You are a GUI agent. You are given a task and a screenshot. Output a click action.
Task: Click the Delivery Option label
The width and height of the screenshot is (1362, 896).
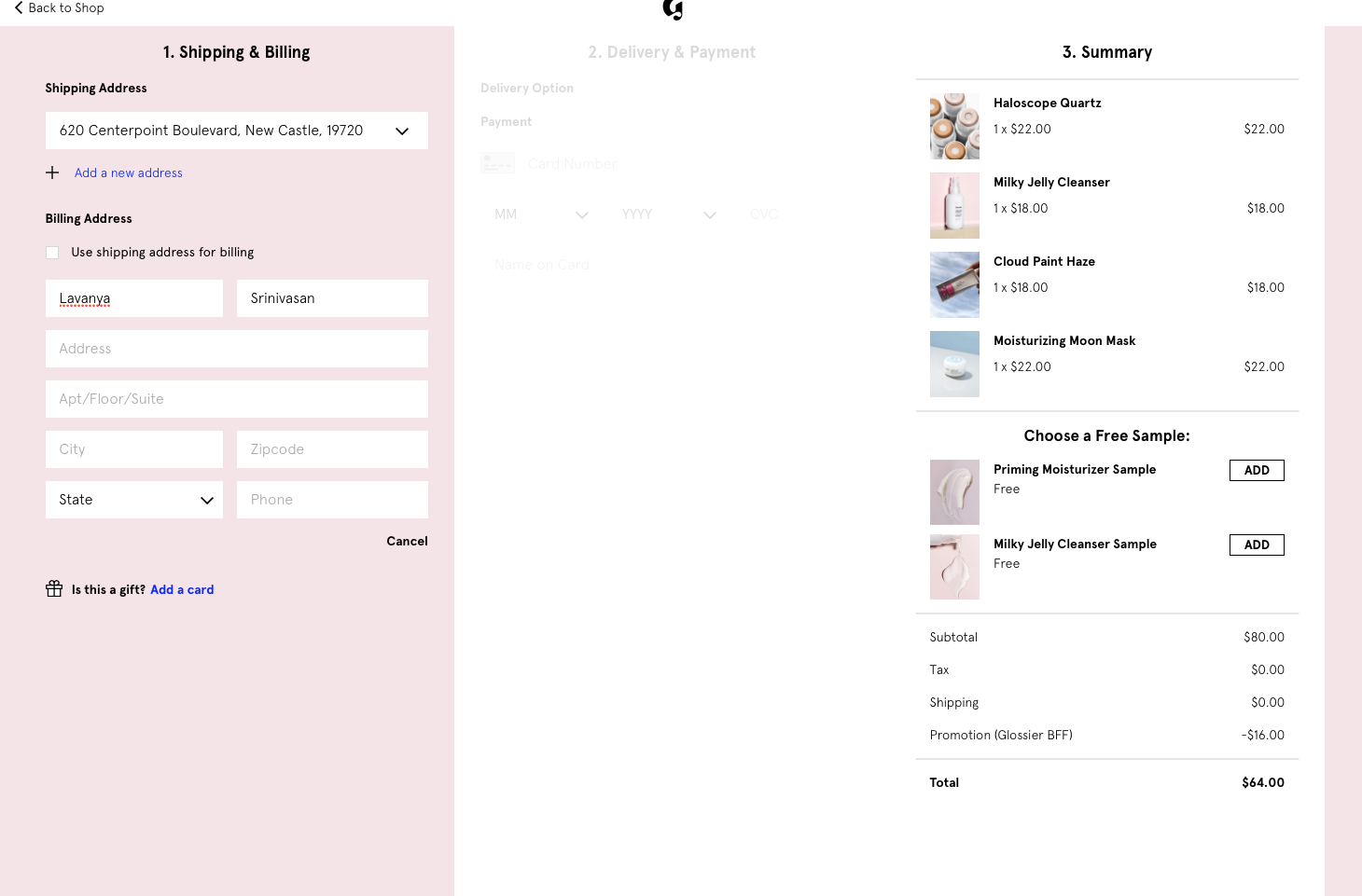(x=527, y=88)
